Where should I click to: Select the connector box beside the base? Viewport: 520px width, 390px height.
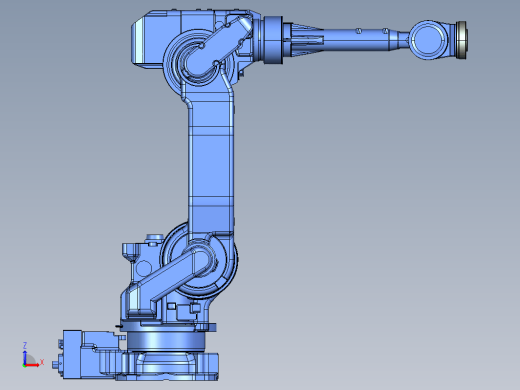72,354
